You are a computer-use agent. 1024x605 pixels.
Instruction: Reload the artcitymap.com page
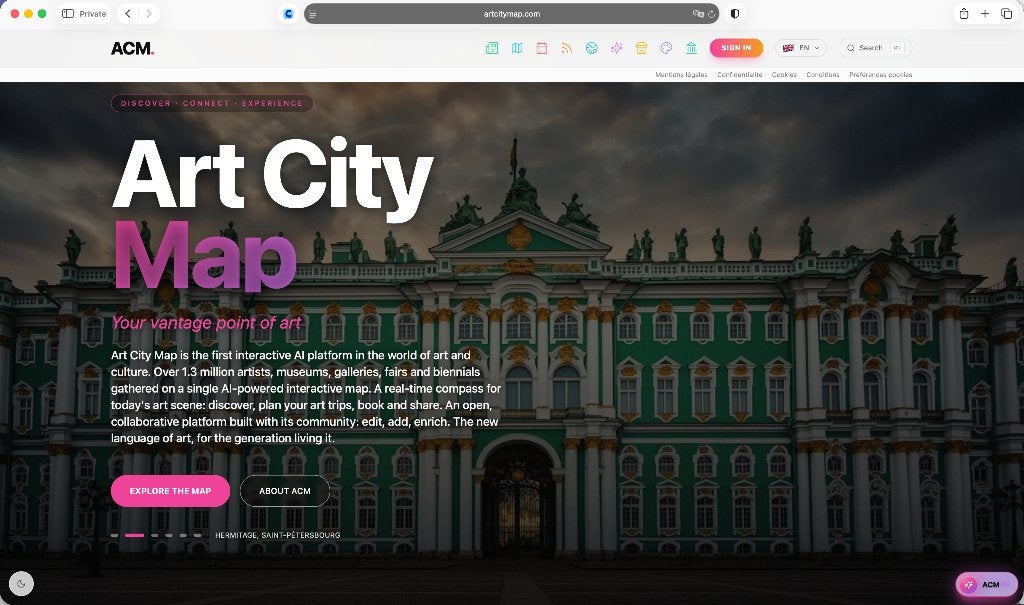pos(711,14)
